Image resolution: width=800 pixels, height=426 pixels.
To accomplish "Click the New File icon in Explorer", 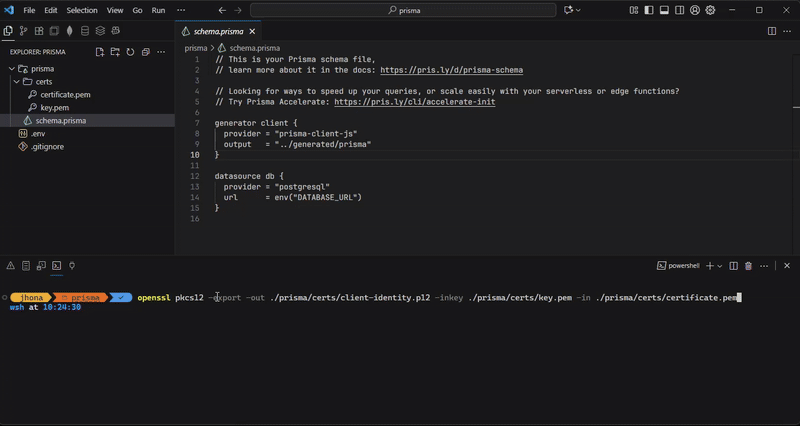I will 99,51.
